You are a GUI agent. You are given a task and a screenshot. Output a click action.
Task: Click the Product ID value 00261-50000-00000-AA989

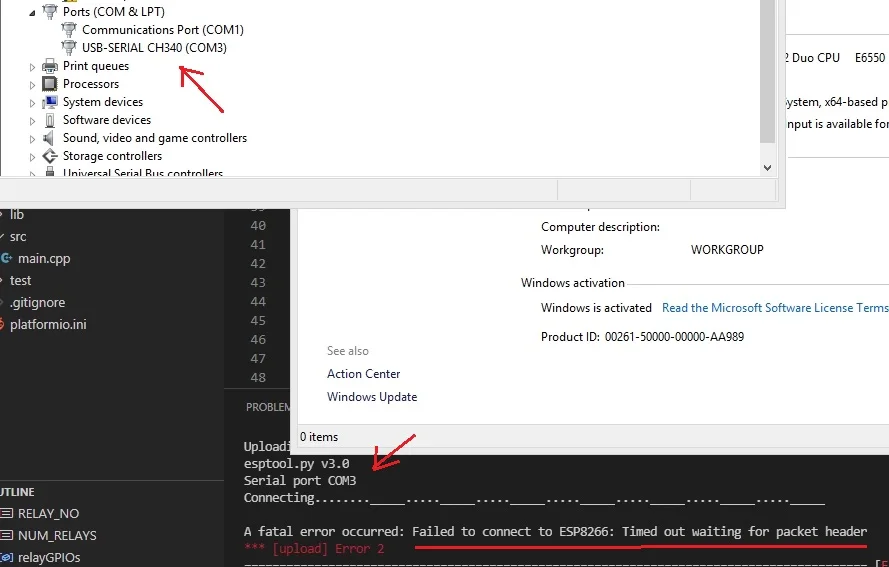coord(674,337)
